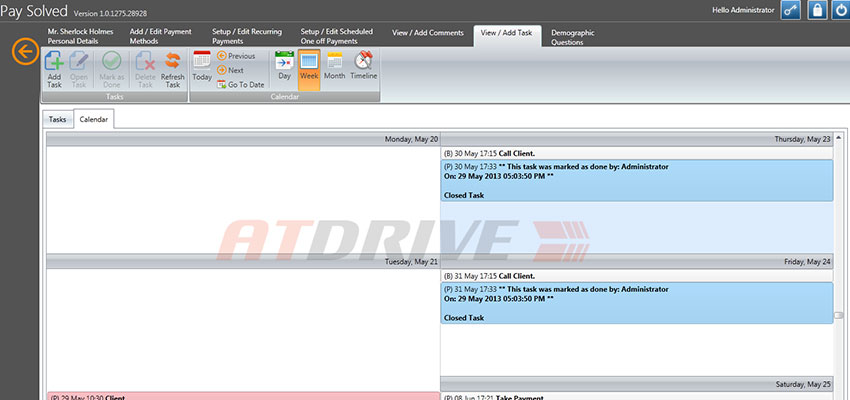
Task: Open Add / Edit Payment Methods tab
Action: tap(160, 36)
